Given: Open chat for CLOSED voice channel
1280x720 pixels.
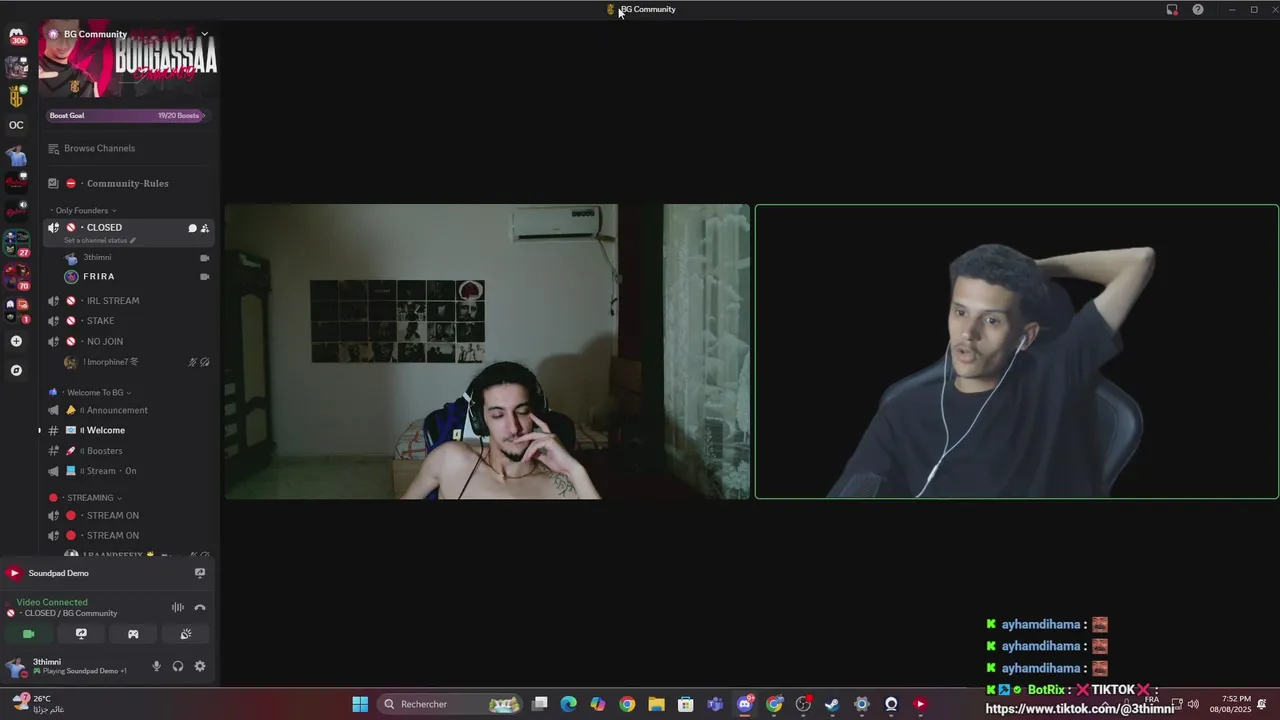Looking at the screenshot, I should point(192,228).
